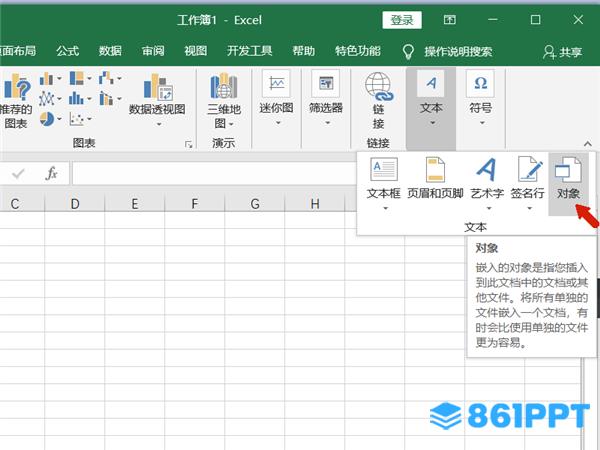This screenshot has width=600, height=450.
Task: Open the Symbols (符号) button
Action: pyautogui.click(x=481, y=99)
